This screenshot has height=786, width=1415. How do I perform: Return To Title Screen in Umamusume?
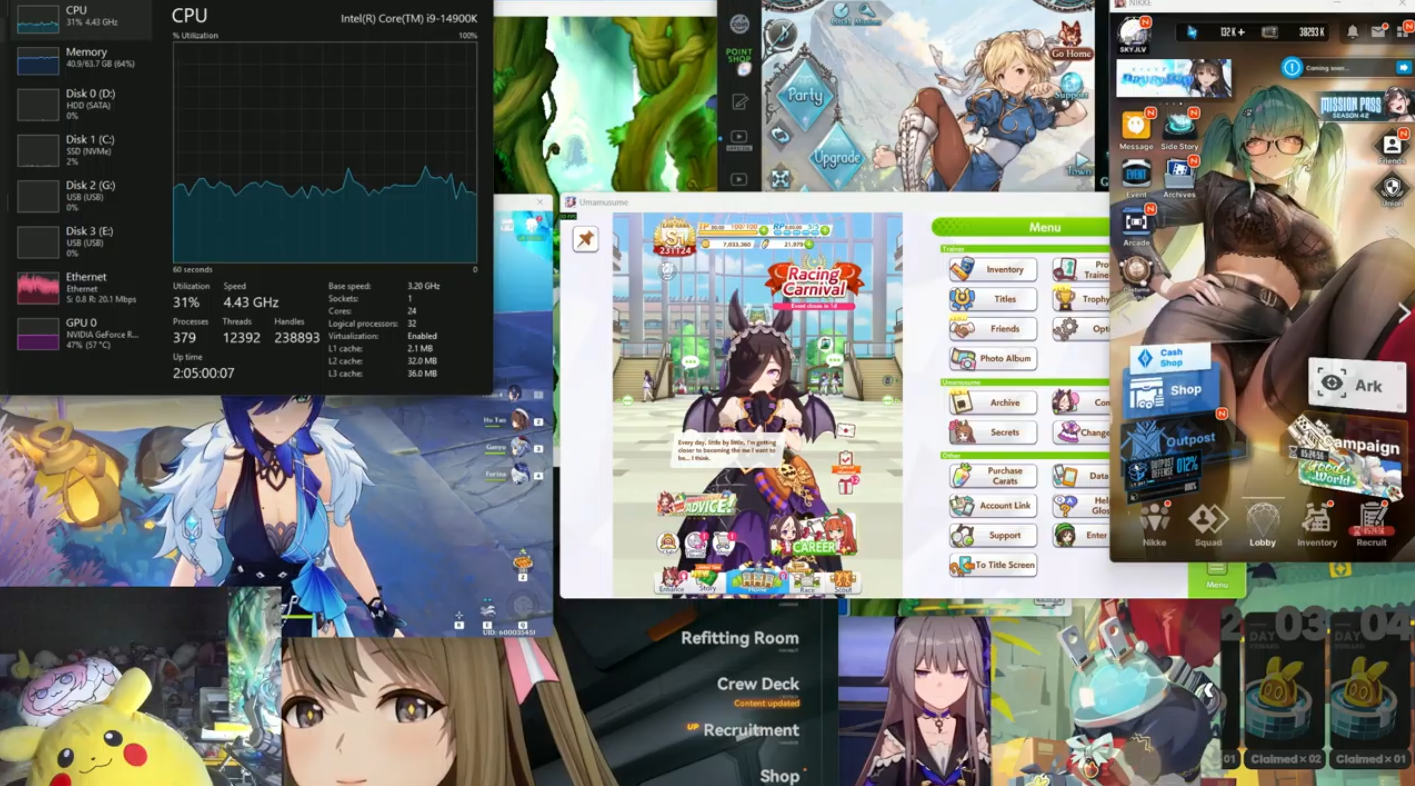pos(993,565)
